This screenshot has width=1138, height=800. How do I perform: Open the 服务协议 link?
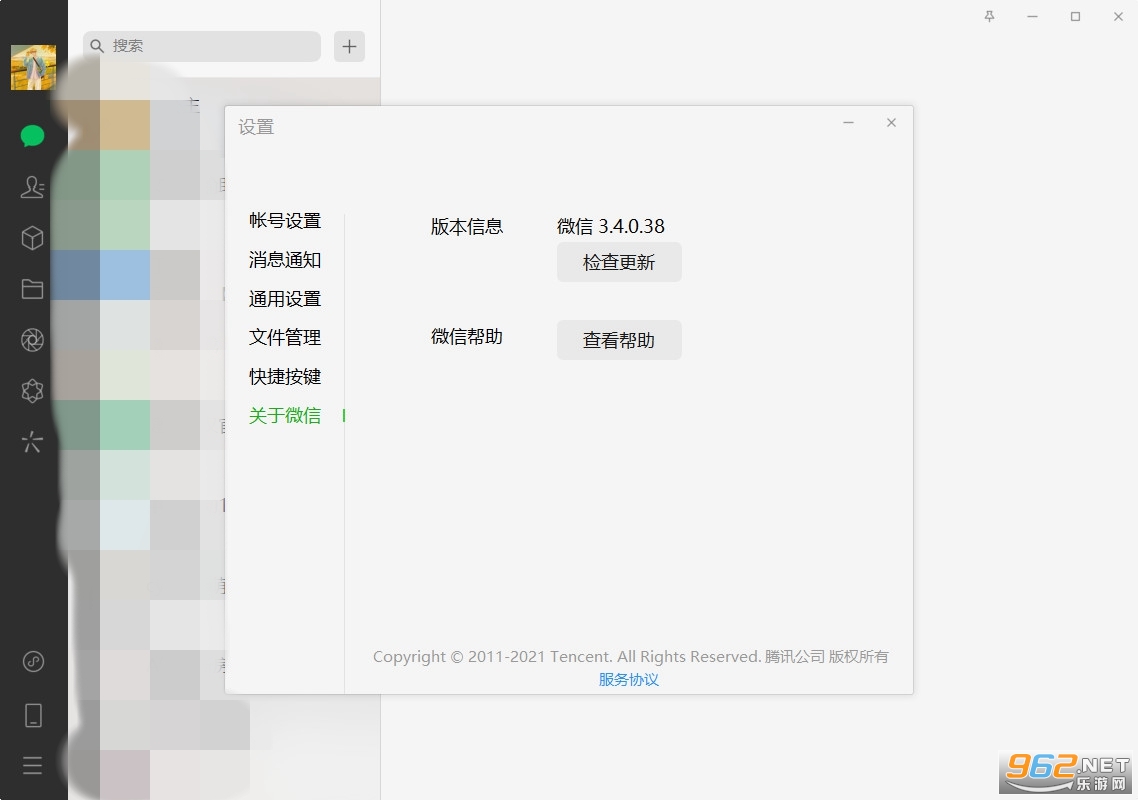(x=629, y=679)
